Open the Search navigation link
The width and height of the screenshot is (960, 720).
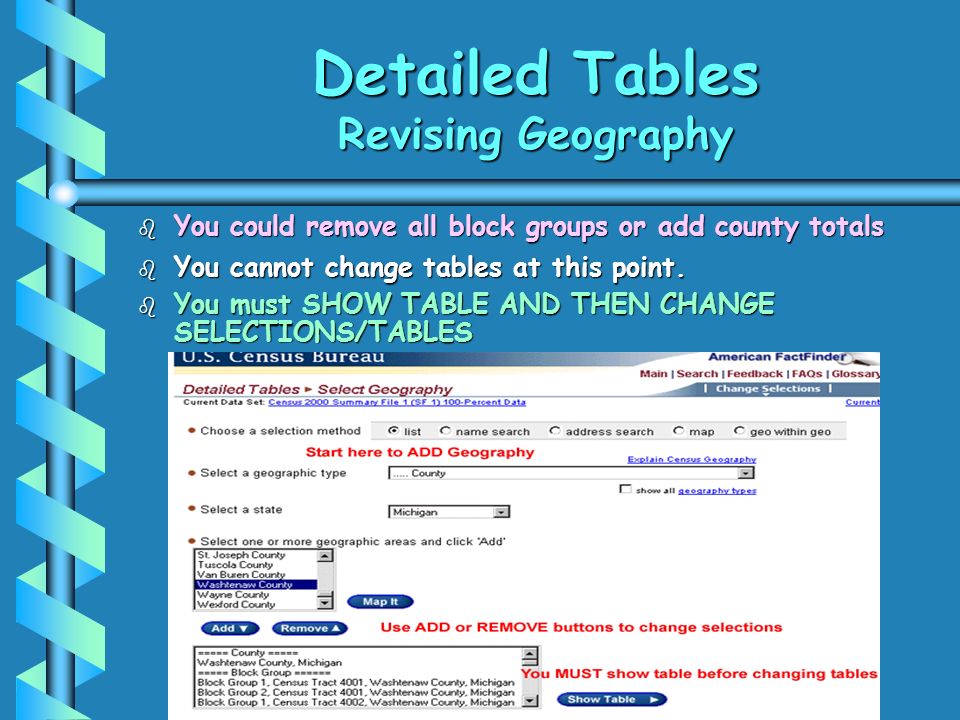697,373
